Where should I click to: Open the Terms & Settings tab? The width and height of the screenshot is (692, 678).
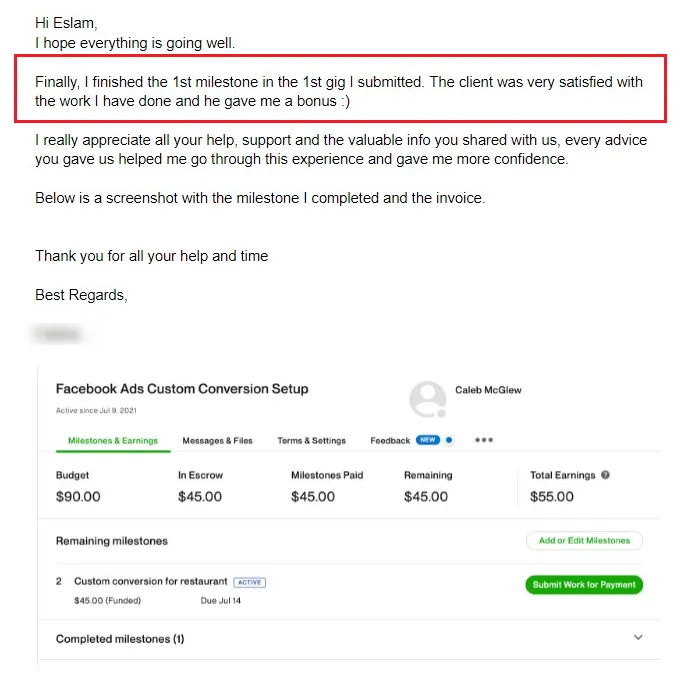312,441
